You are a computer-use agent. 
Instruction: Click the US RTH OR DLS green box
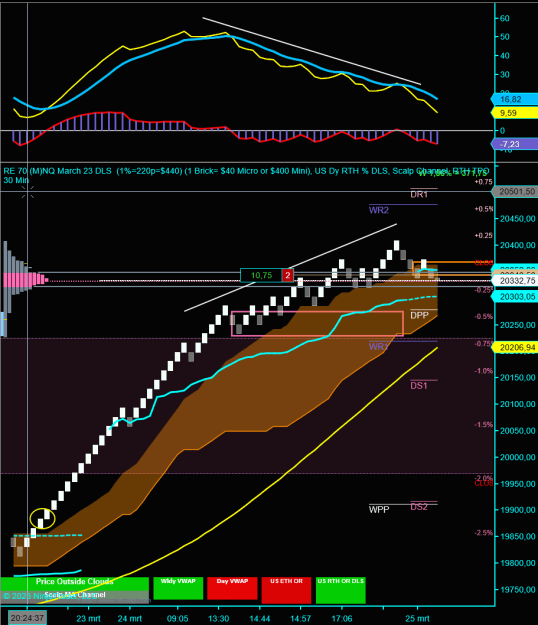[x=341, y=590]
